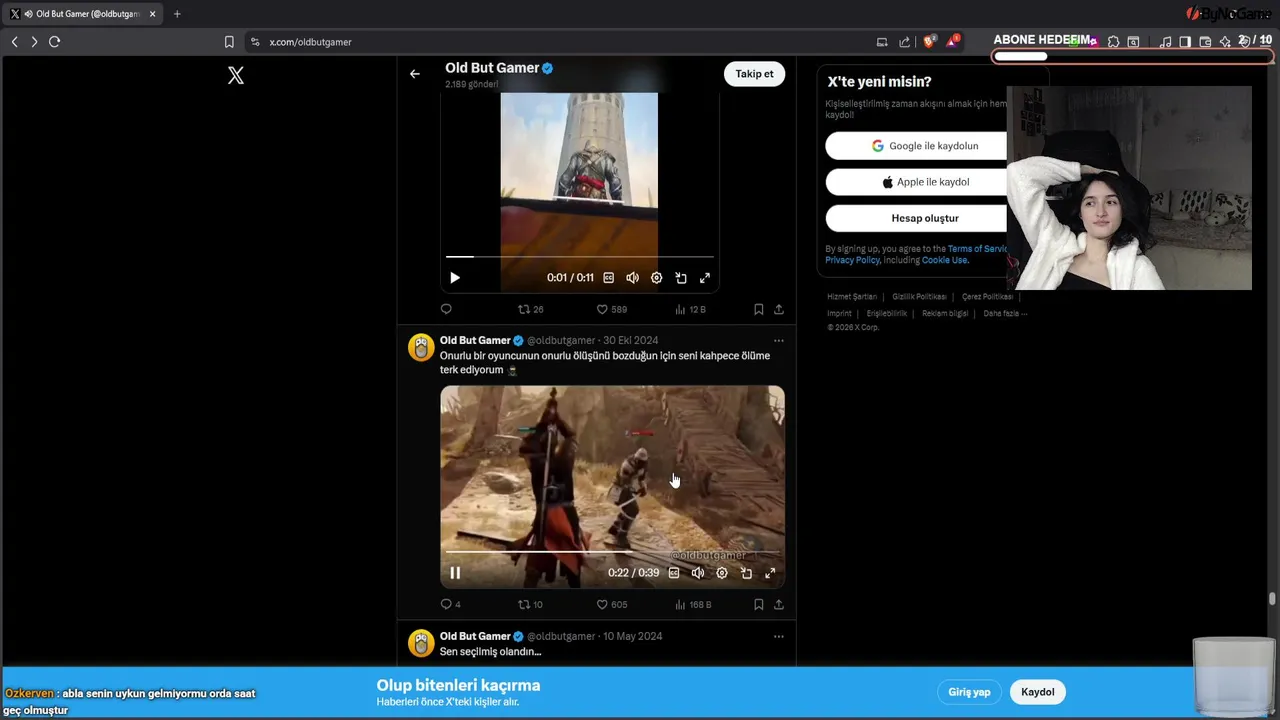Viewport: 1280px width, 720px height.
Task: Open the sidebar panel toggle icon
Action: tap(1185, 42)
